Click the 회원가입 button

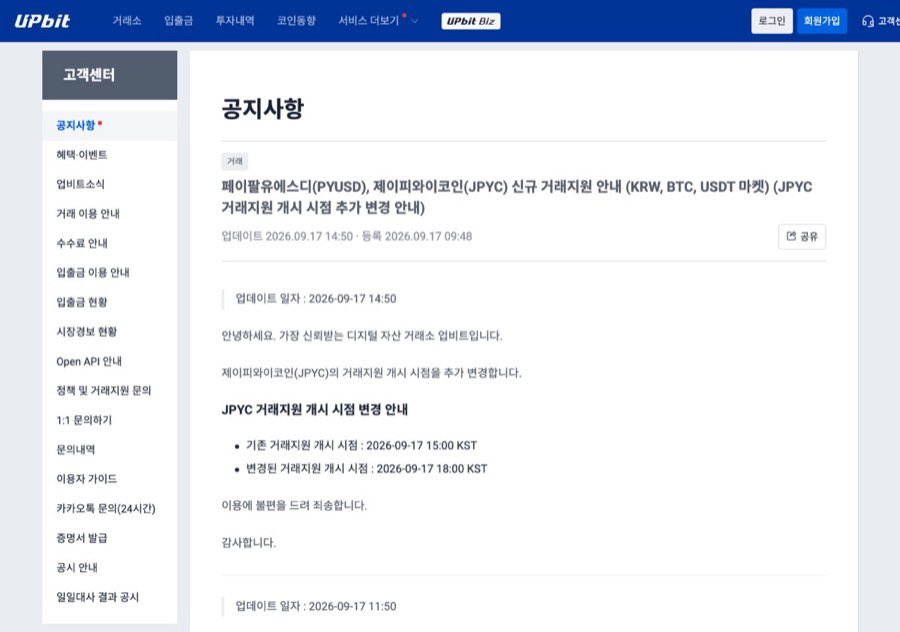coord(822,21)
